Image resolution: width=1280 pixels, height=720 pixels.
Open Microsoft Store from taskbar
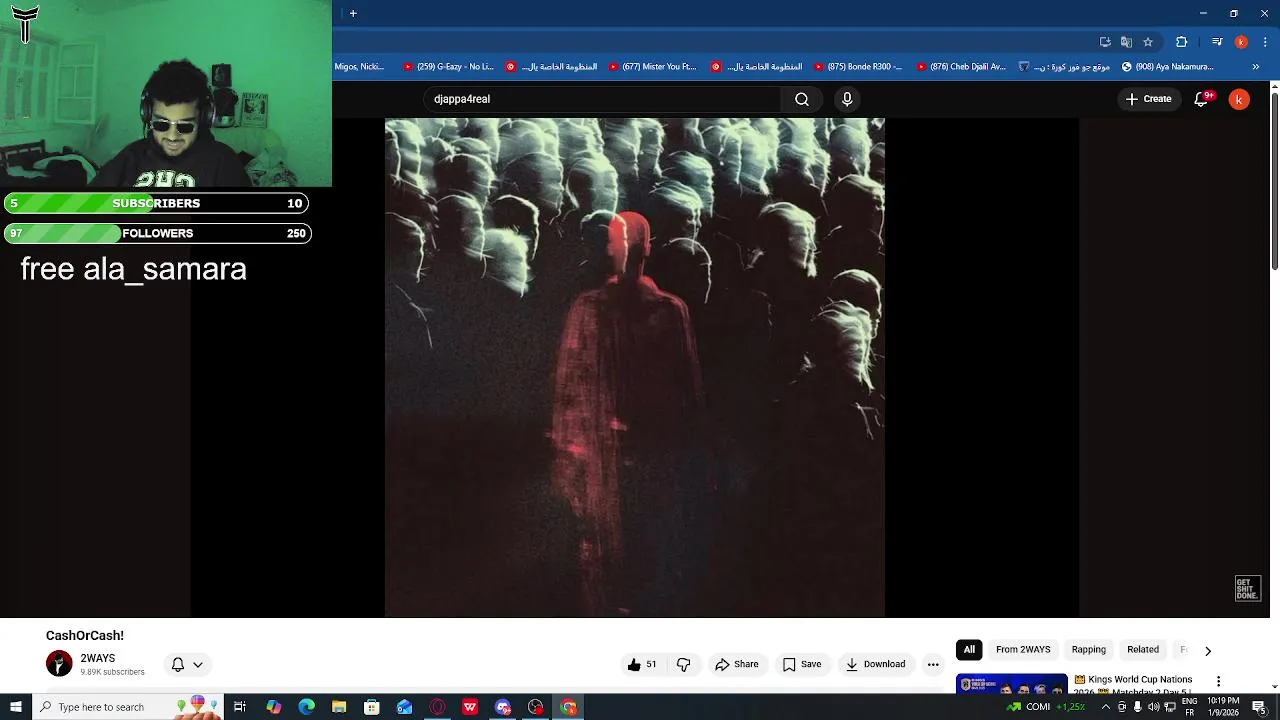[372, 707]
